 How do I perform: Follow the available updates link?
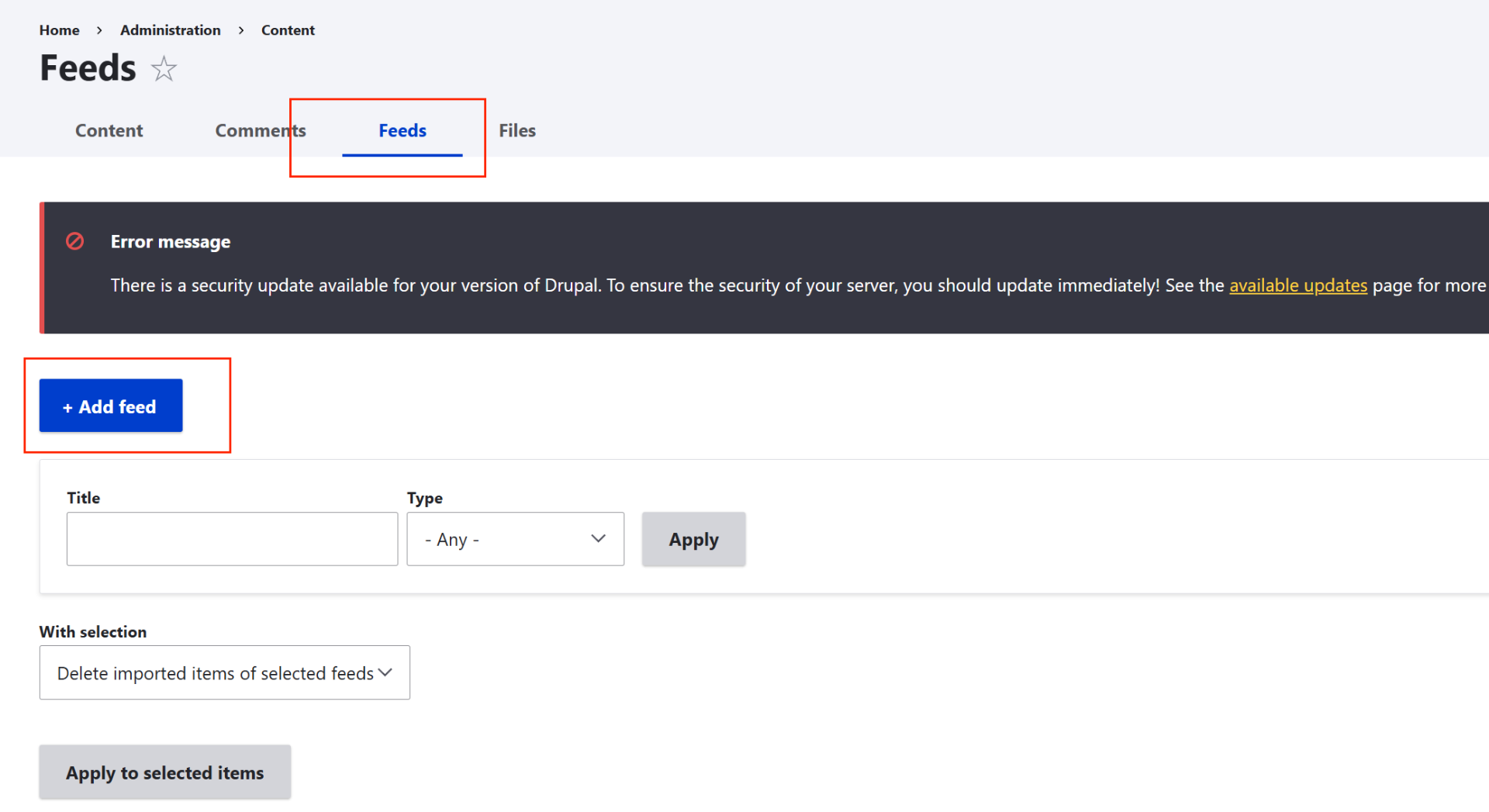(1297, 285)
